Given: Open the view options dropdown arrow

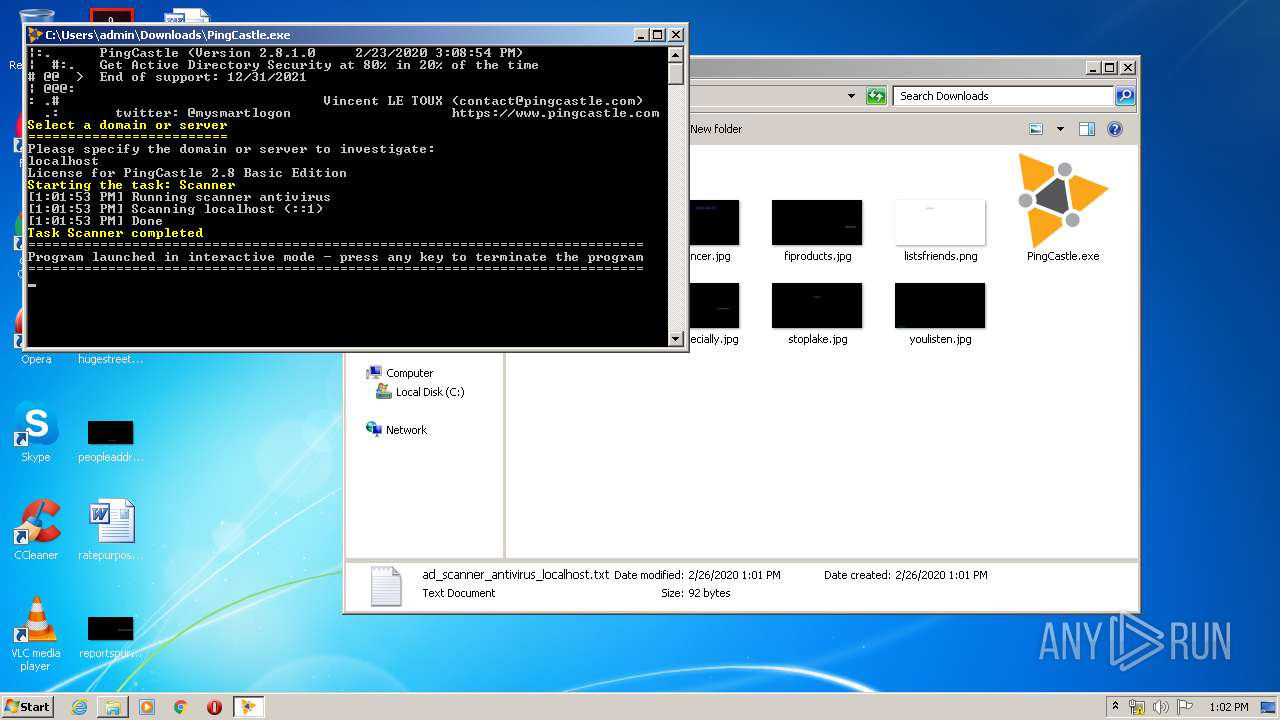Looking at the screenshot, I should coord(1060,129).
